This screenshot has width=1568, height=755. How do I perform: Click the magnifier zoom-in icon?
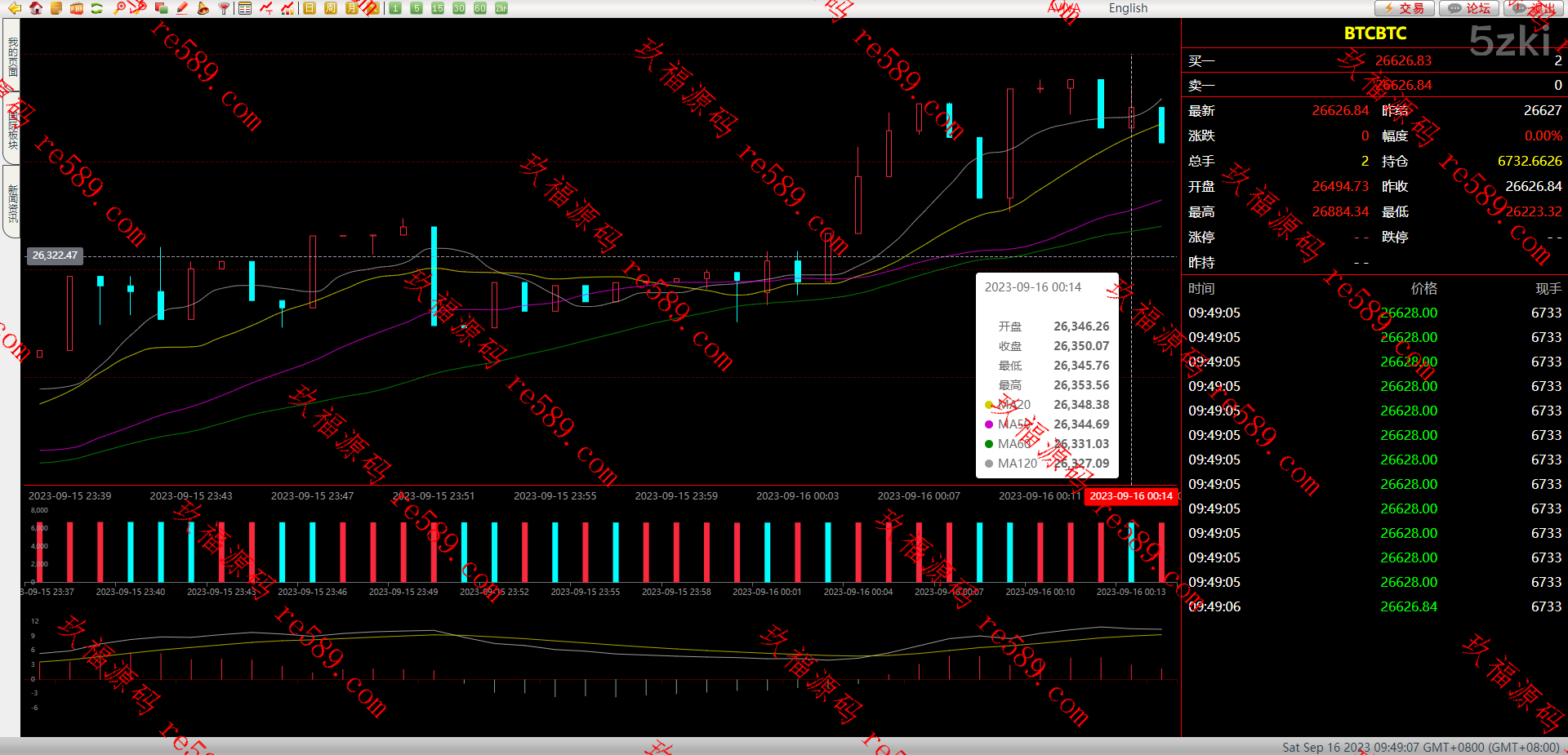120,8
